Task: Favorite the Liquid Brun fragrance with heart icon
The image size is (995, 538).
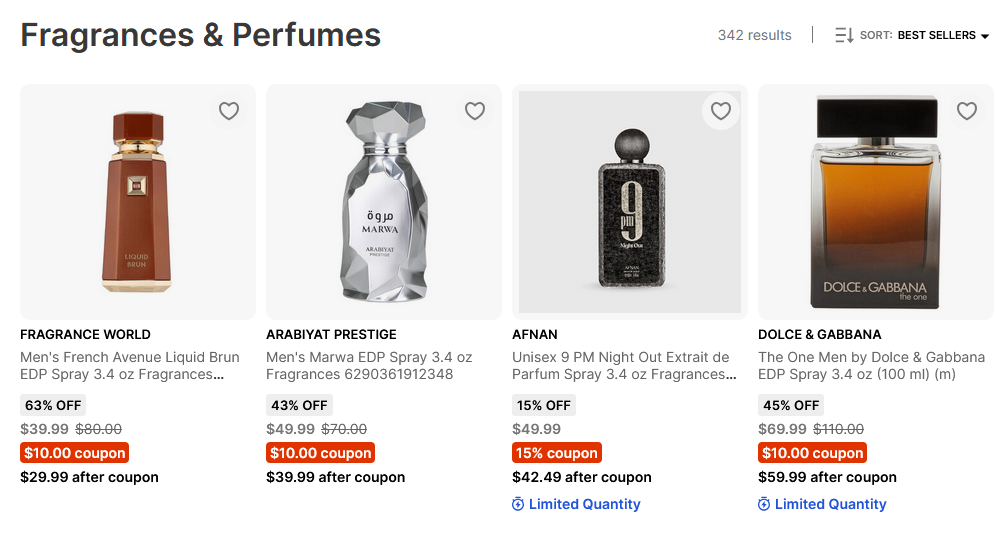Action: (229, 111)
